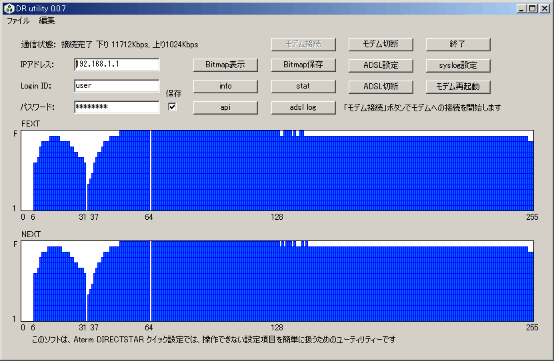Open the ADSL設定 dialog button
This screenshot has height=361, width=554.
[x=381, y=65]
